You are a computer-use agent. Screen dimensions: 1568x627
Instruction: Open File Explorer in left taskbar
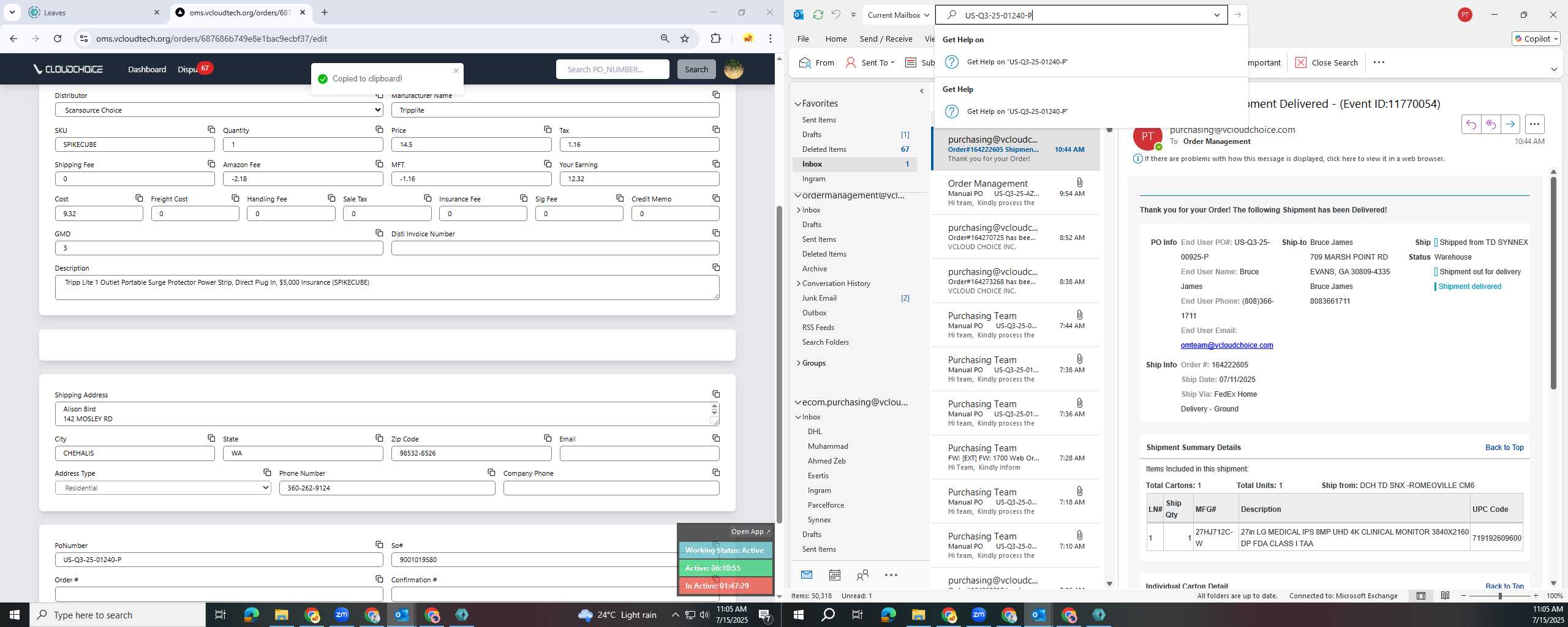point(281,615)
